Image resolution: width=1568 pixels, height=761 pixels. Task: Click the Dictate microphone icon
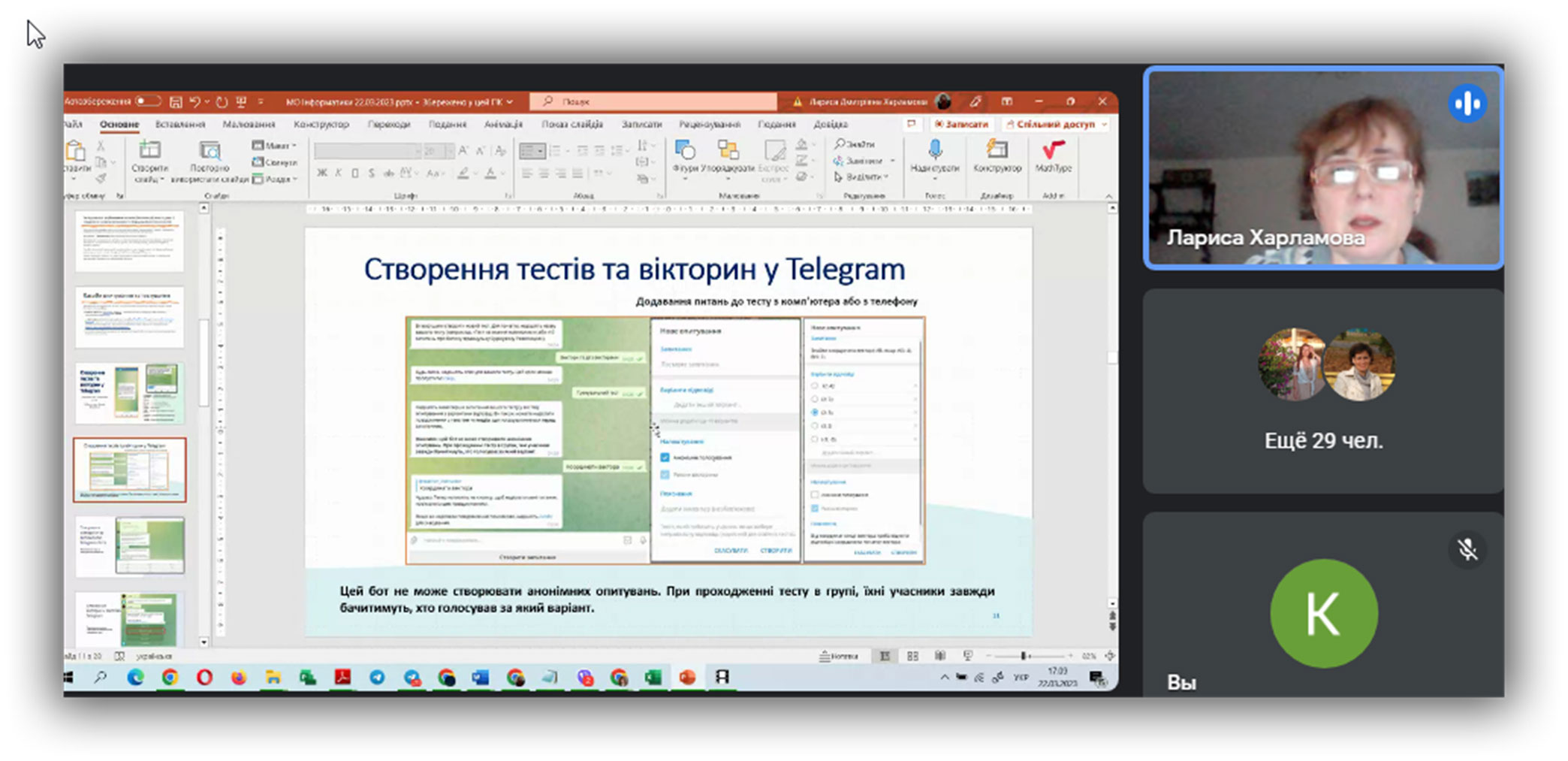[935, 149]
